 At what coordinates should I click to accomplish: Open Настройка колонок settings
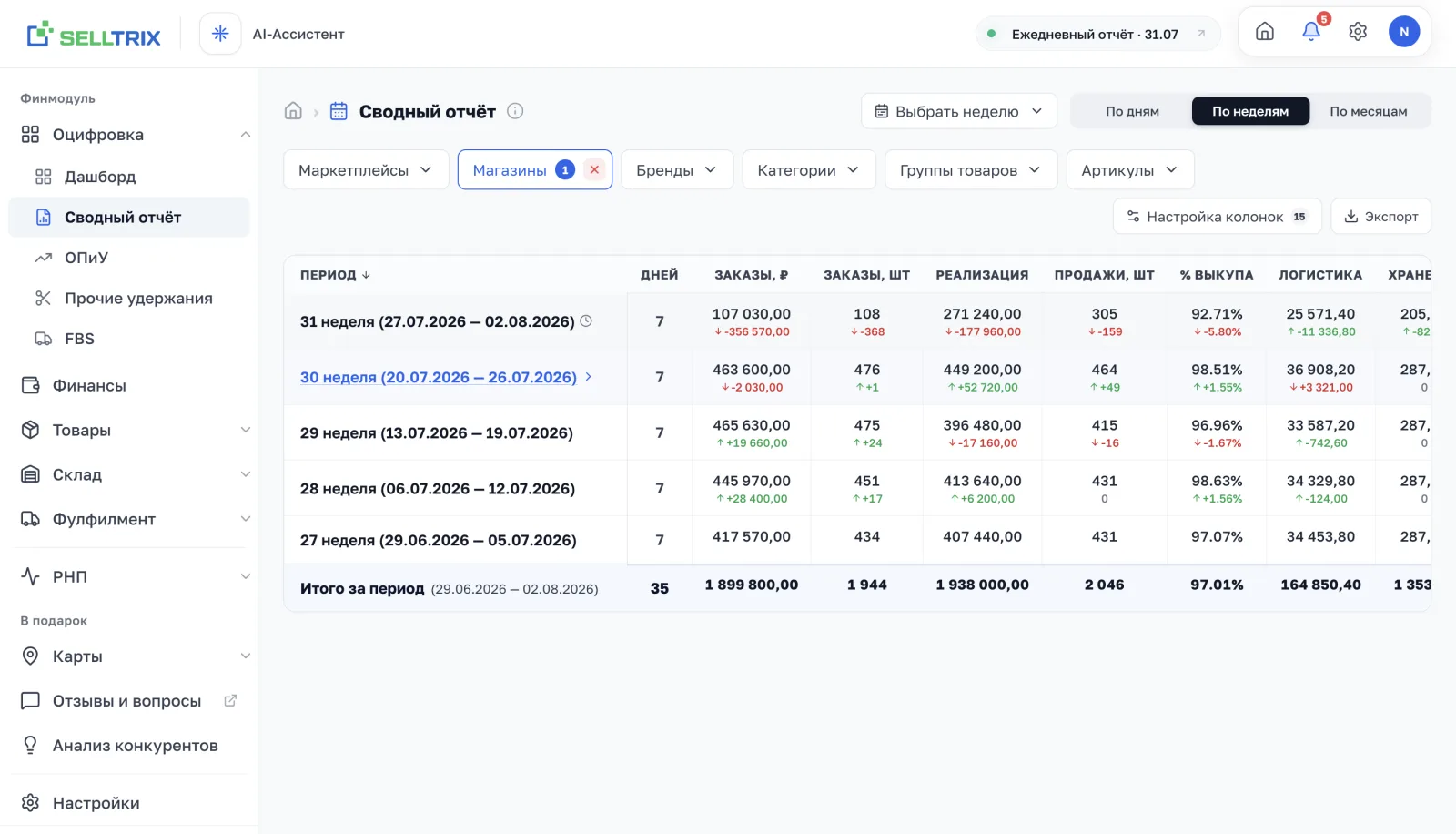(x=1218, y=217)
